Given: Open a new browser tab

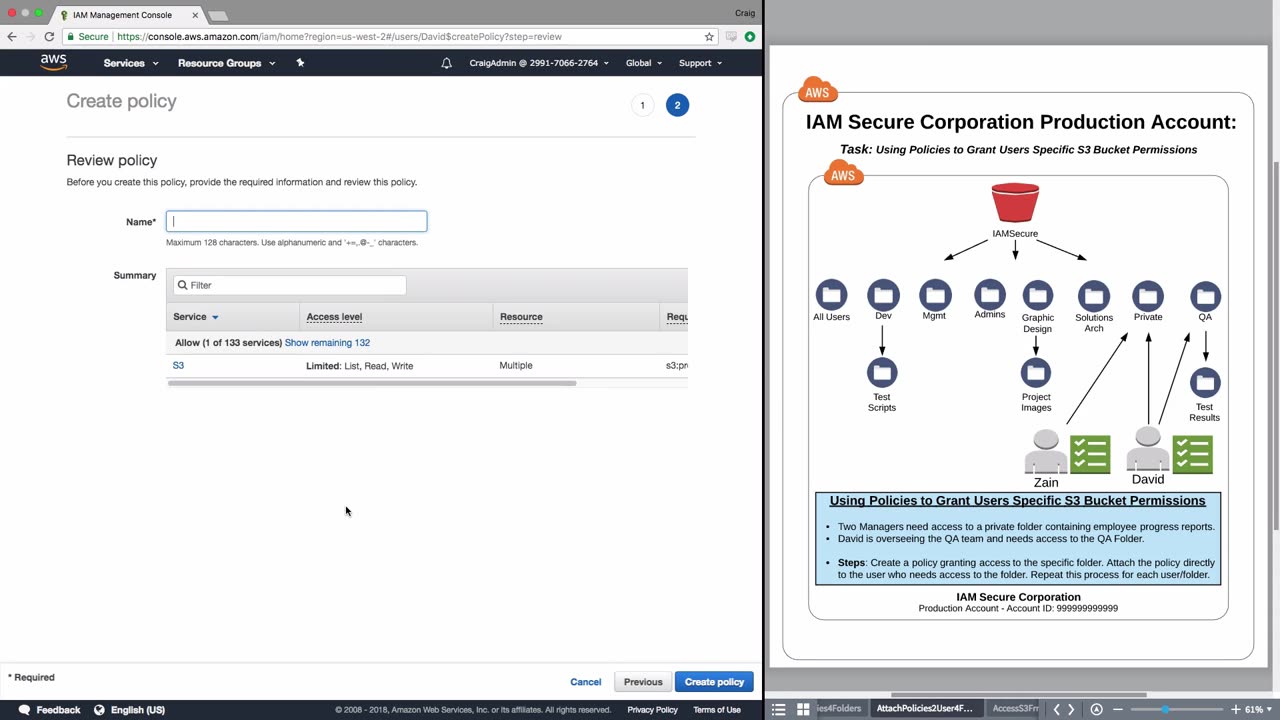Looking at the screenshot, I should pyautogui.click(x=218, y=15).
